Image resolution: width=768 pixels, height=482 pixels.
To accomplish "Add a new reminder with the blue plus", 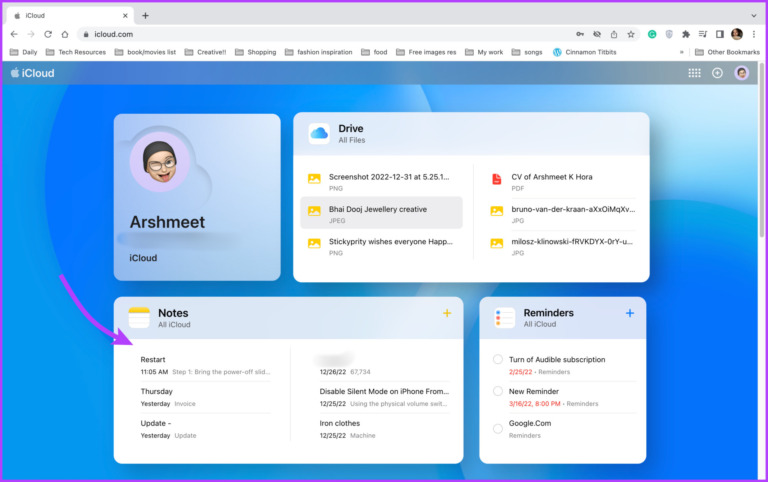I will pos(629,314).
